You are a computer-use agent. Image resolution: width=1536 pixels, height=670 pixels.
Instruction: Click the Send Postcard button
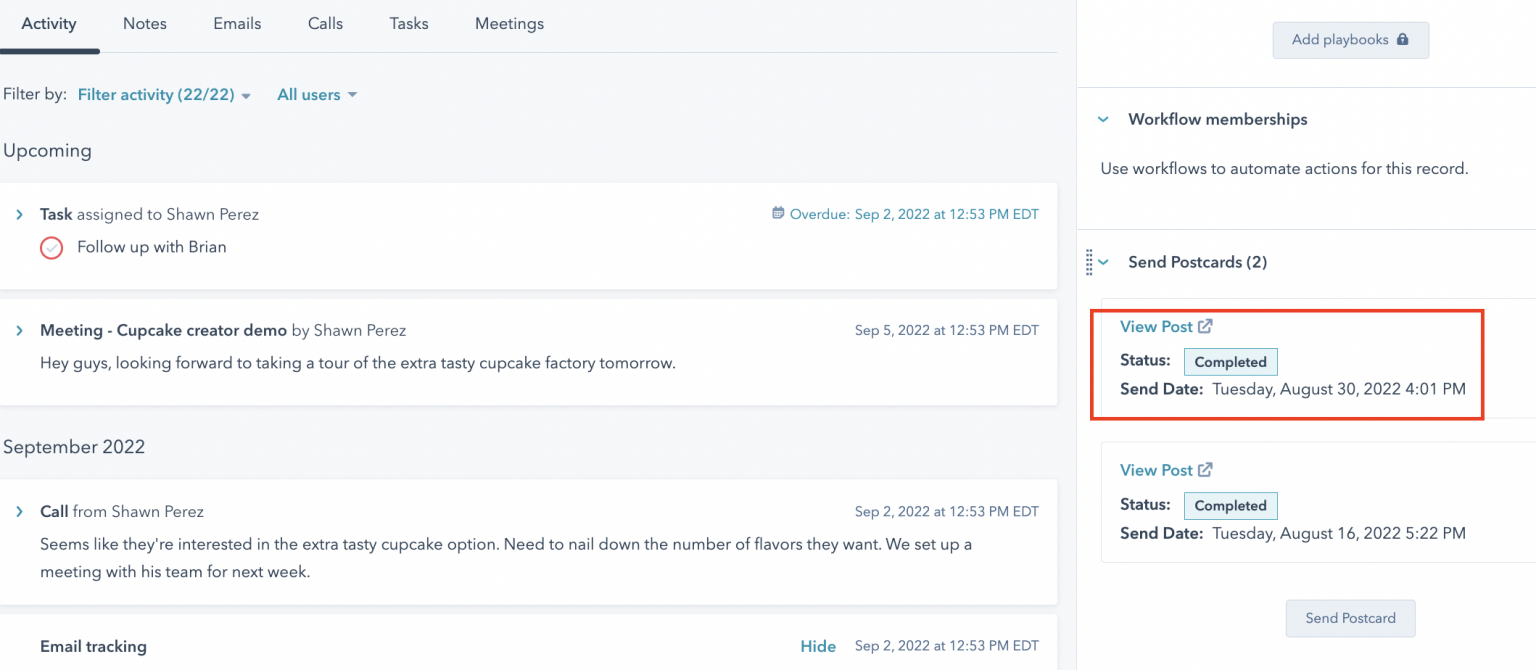click(x=1350, y=618)
